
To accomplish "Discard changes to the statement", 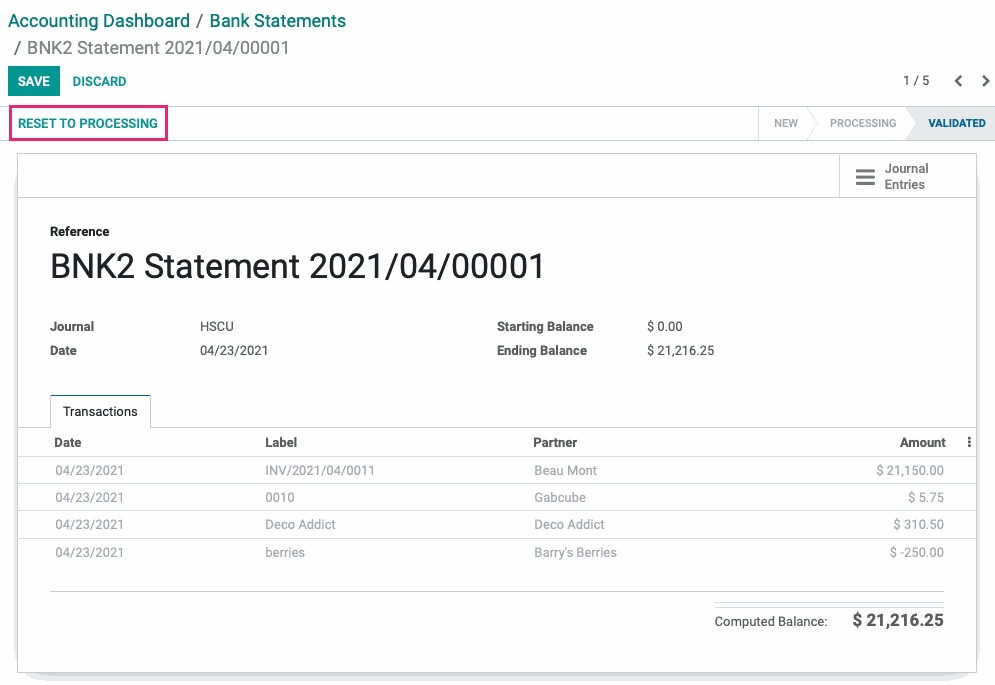I will point(99,81).
